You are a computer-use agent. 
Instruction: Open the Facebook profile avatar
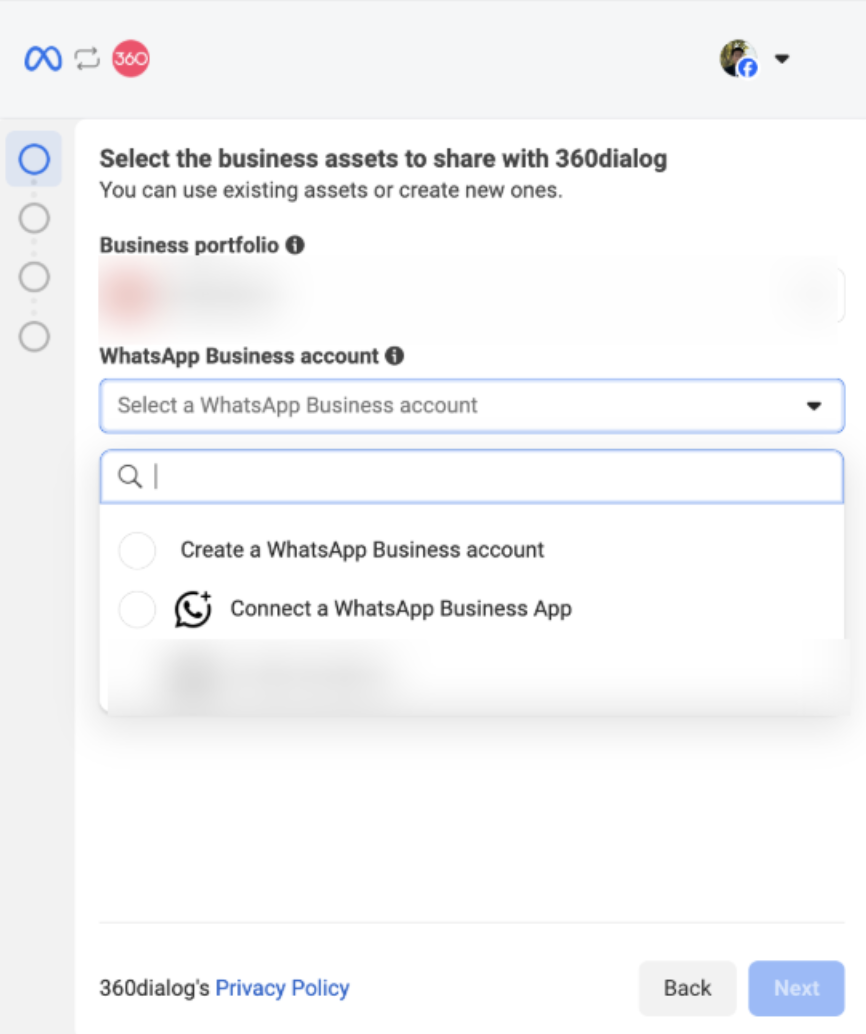click(738, 59)
